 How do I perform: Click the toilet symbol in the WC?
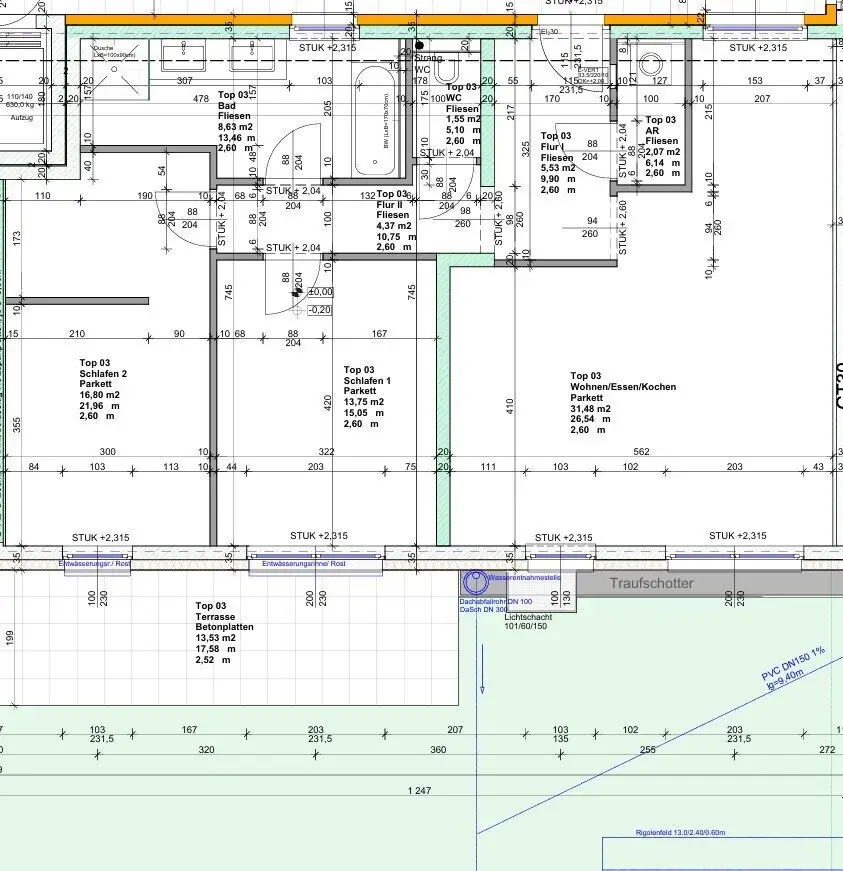[446, 69]
